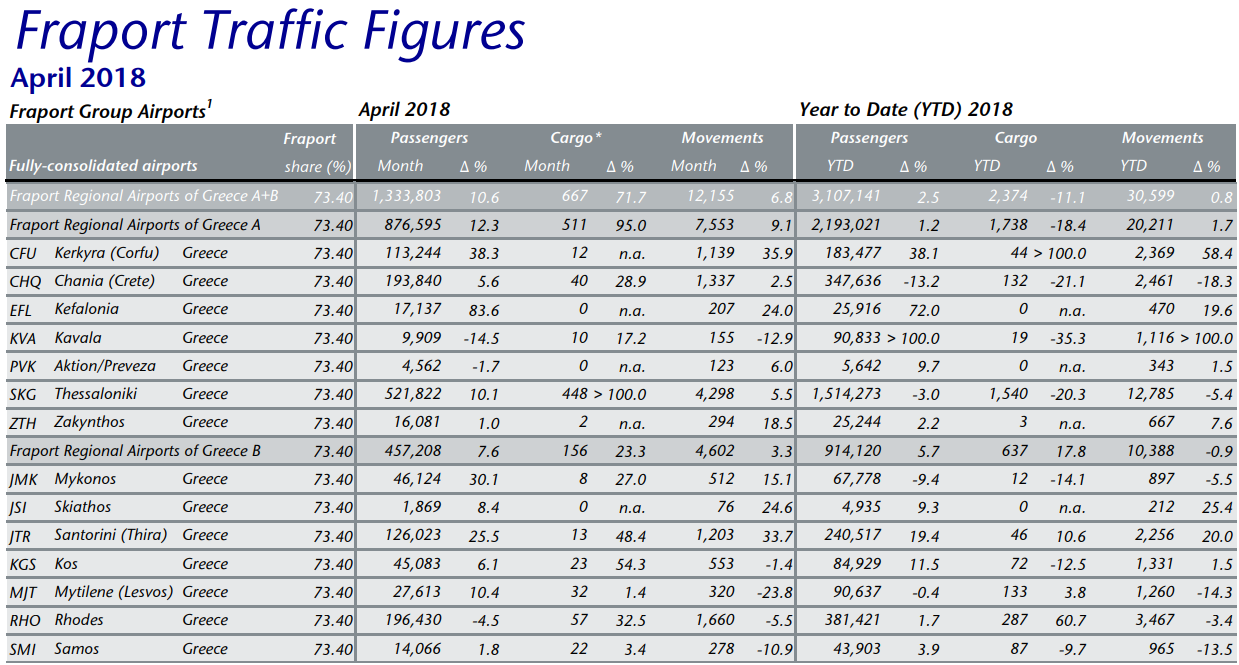Click YTD passengers value '2,193,021'
This screenshot has width=1239, height=665.
click(846, 225)
